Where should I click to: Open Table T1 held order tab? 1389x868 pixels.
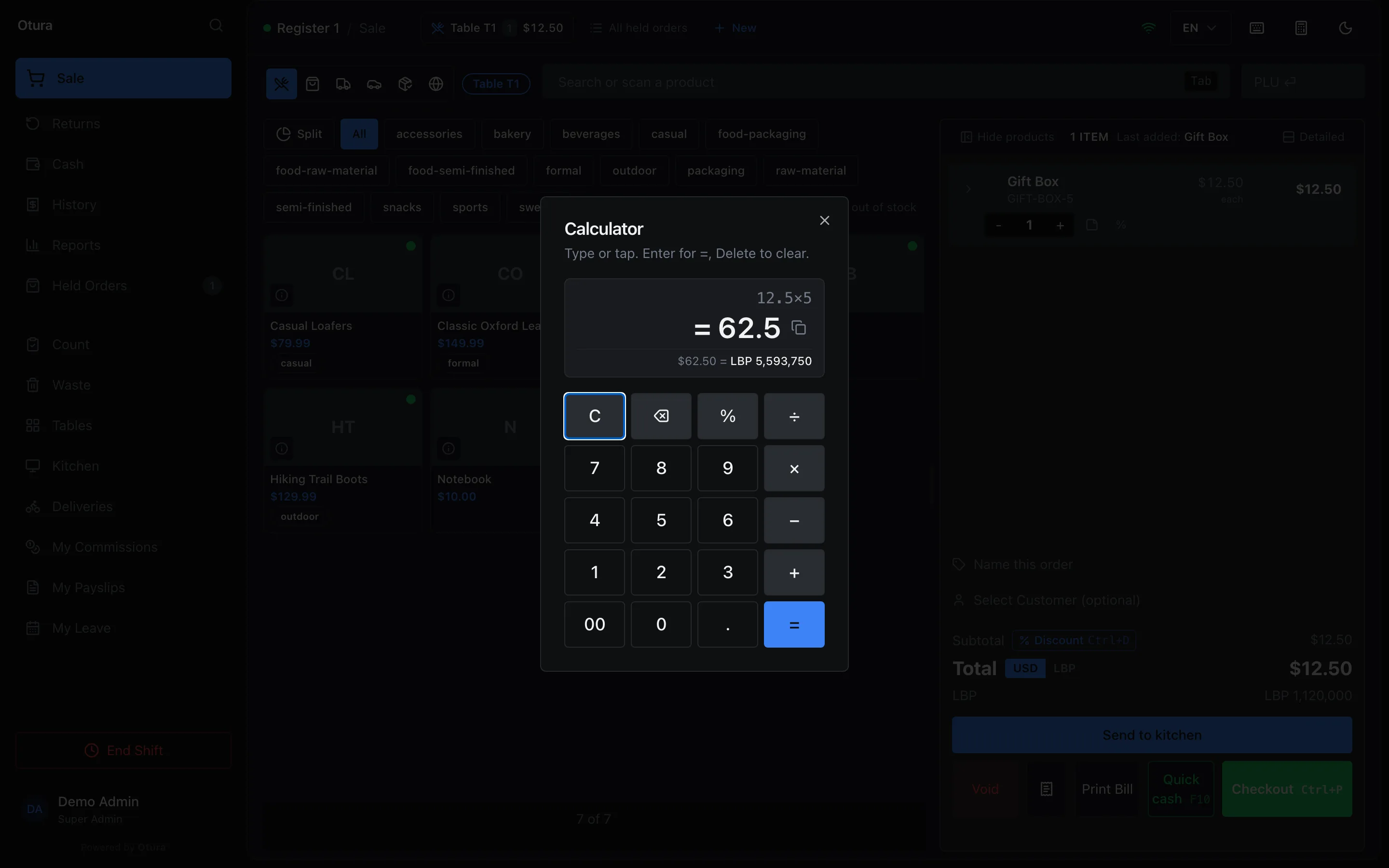[497, 28]
